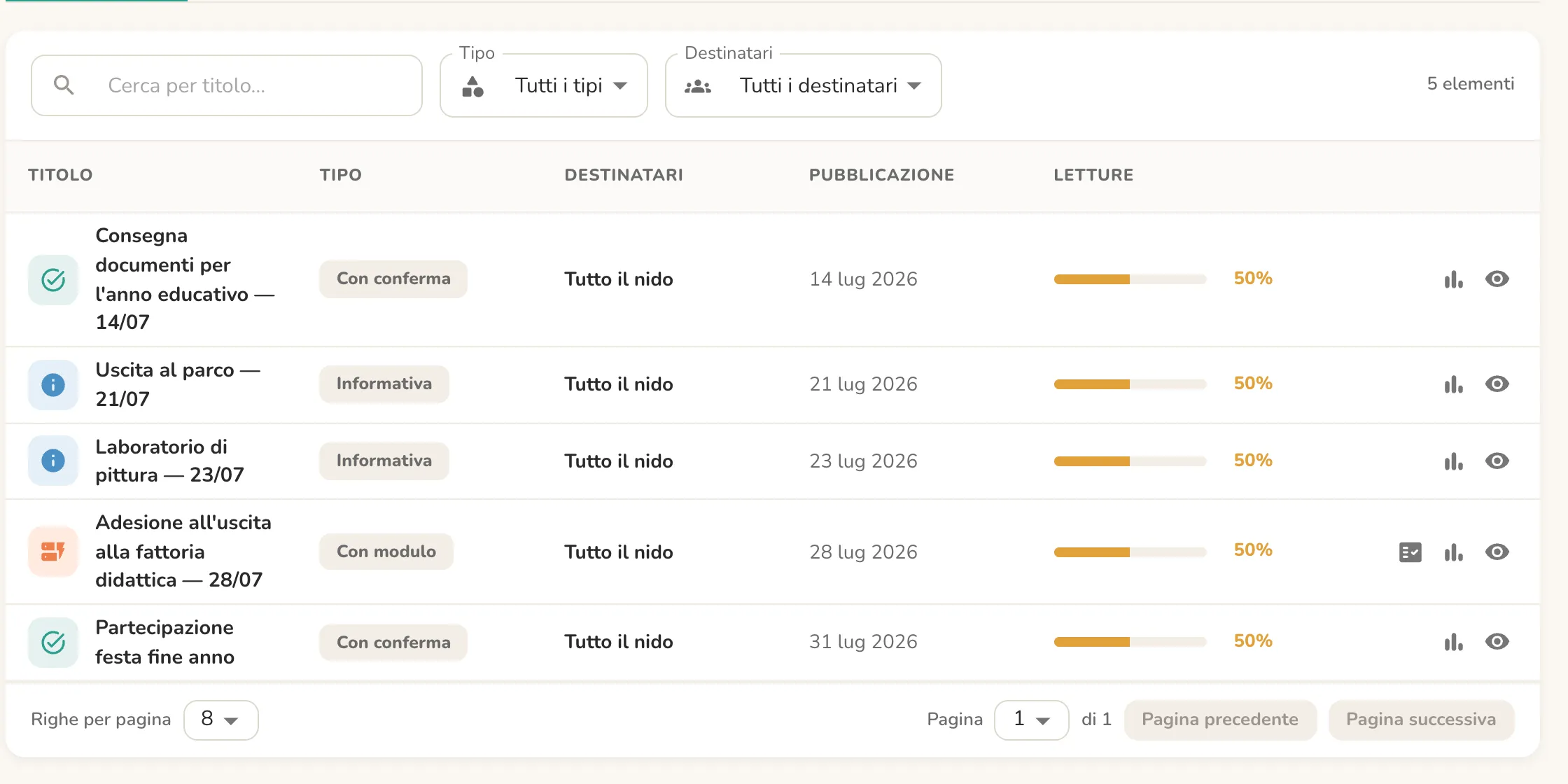Screen dimensions: 1568x784
Task: Open statistics for Partecipazione festa row
Action: 1453,642
